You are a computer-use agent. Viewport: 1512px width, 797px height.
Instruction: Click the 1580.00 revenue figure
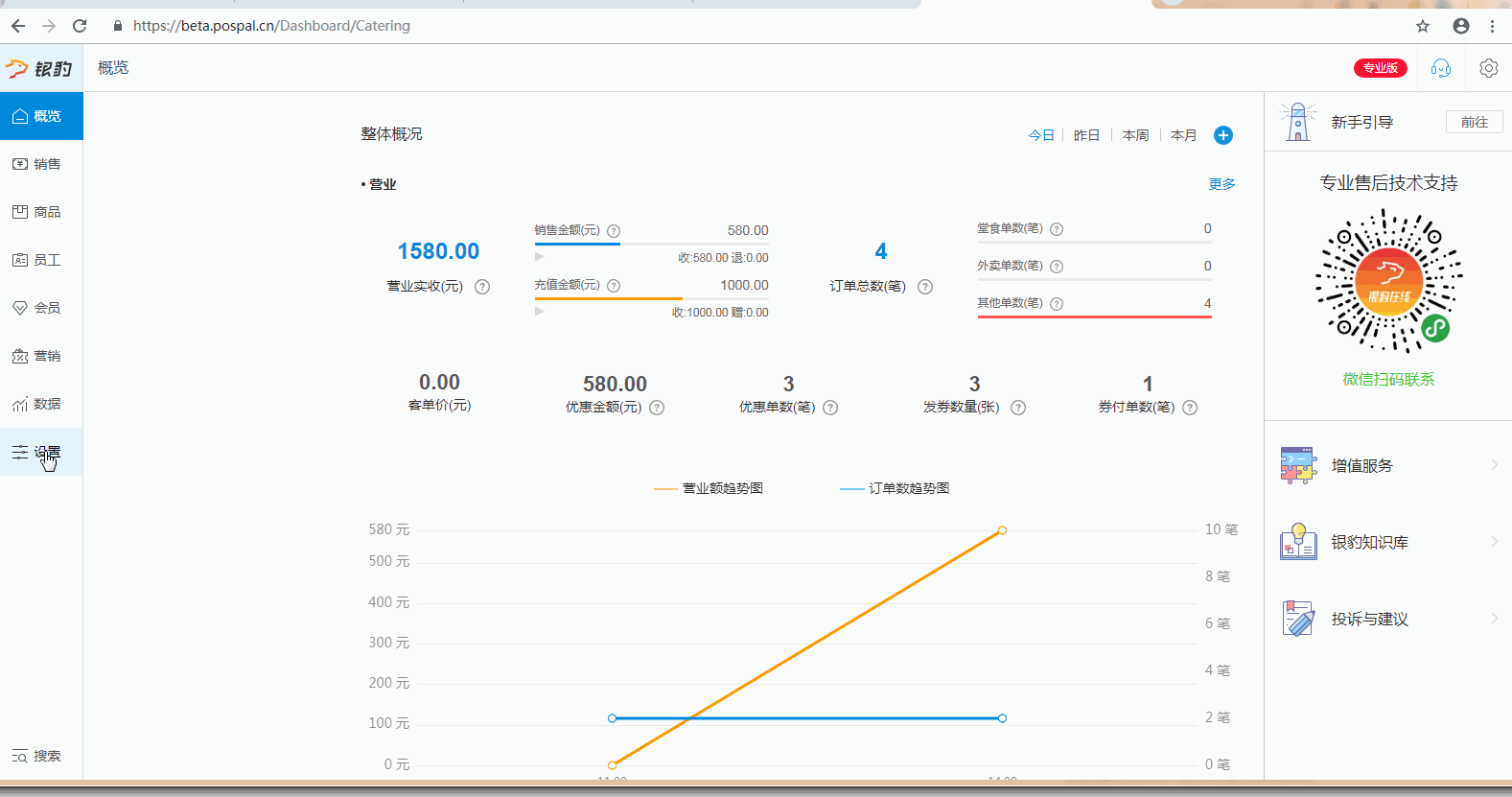coord(438,251)
